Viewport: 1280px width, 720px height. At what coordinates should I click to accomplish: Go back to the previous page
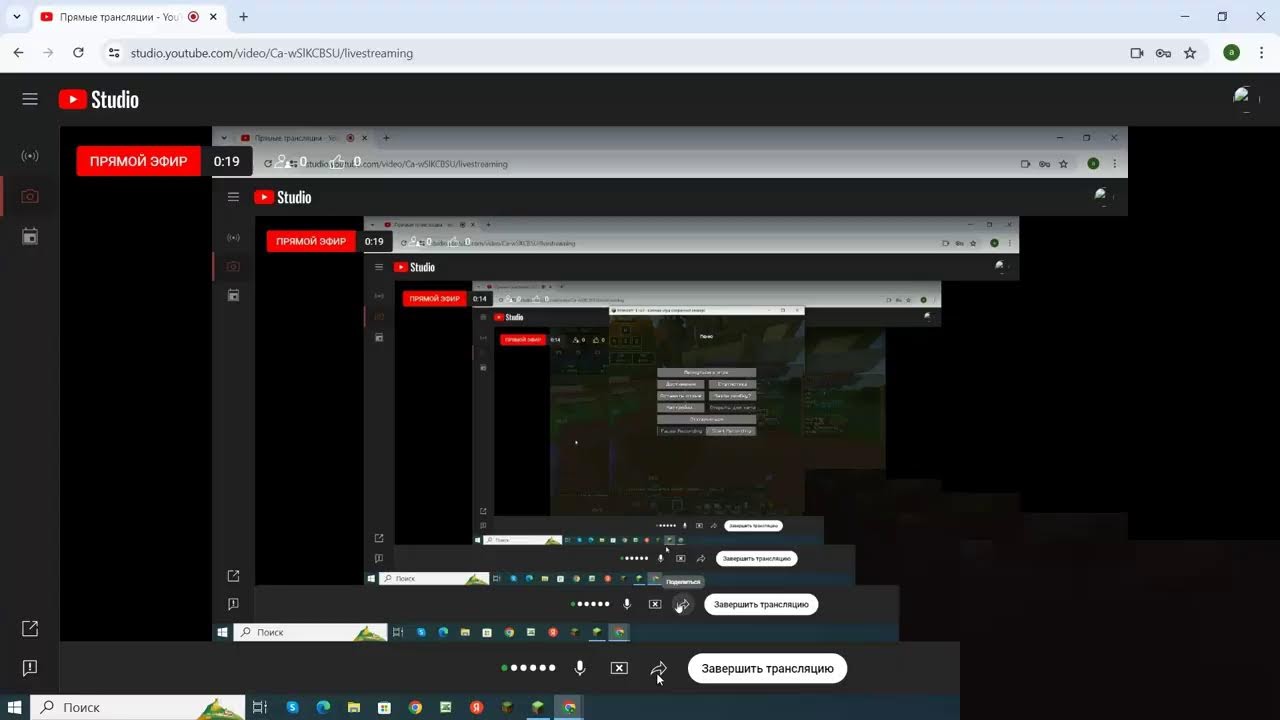pos(18,53)
